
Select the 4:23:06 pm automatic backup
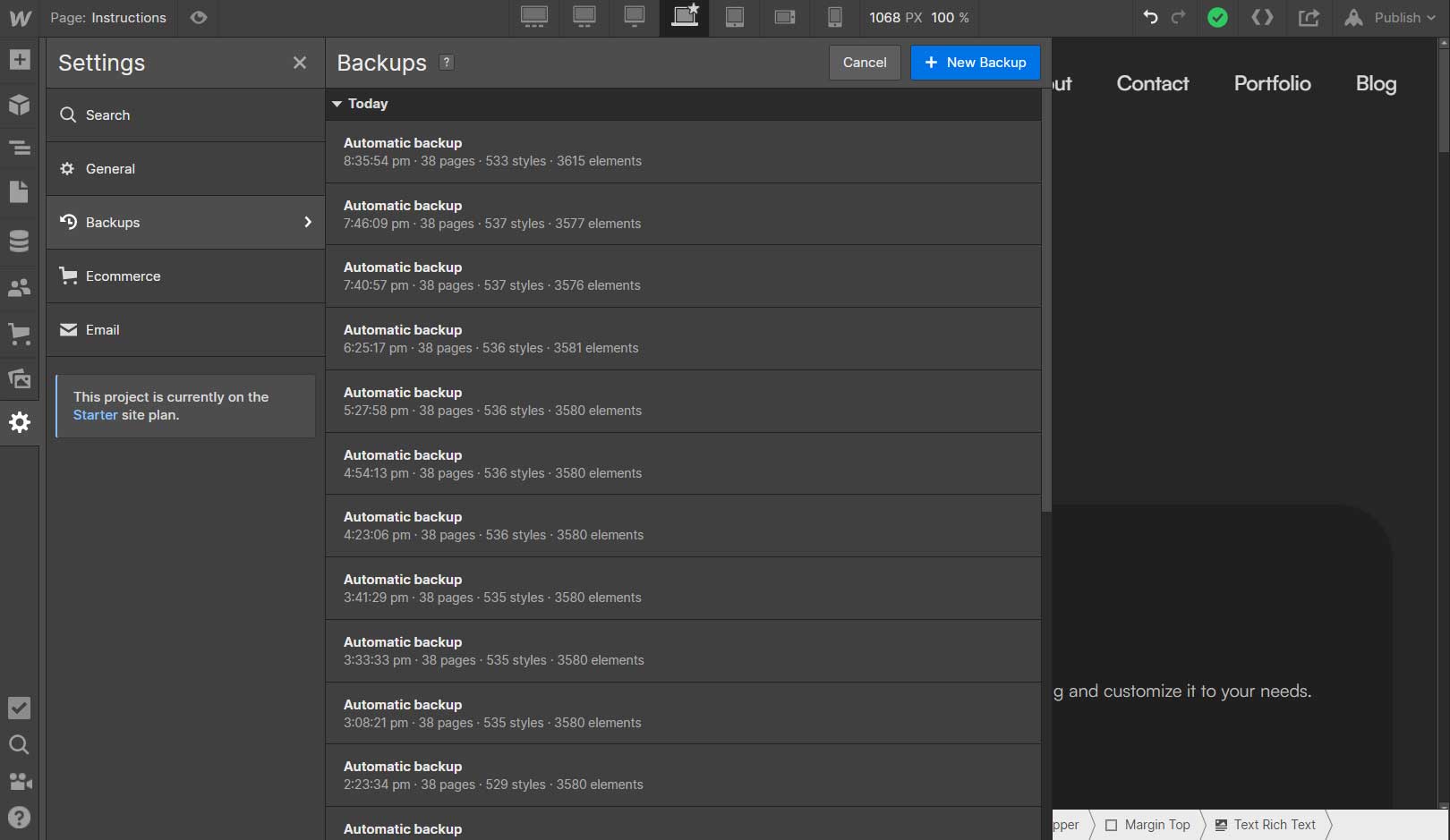coord(683,526)
